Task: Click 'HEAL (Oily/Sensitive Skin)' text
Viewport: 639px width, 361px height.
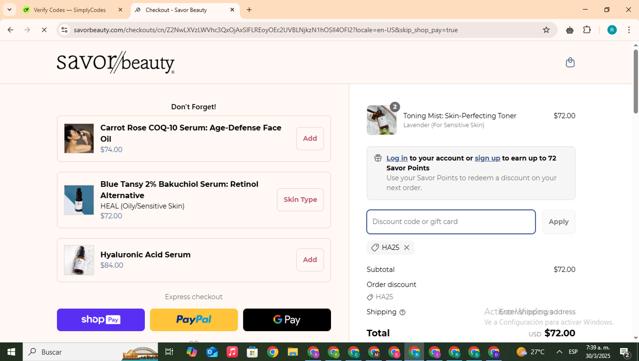Action: pos(142,206)
